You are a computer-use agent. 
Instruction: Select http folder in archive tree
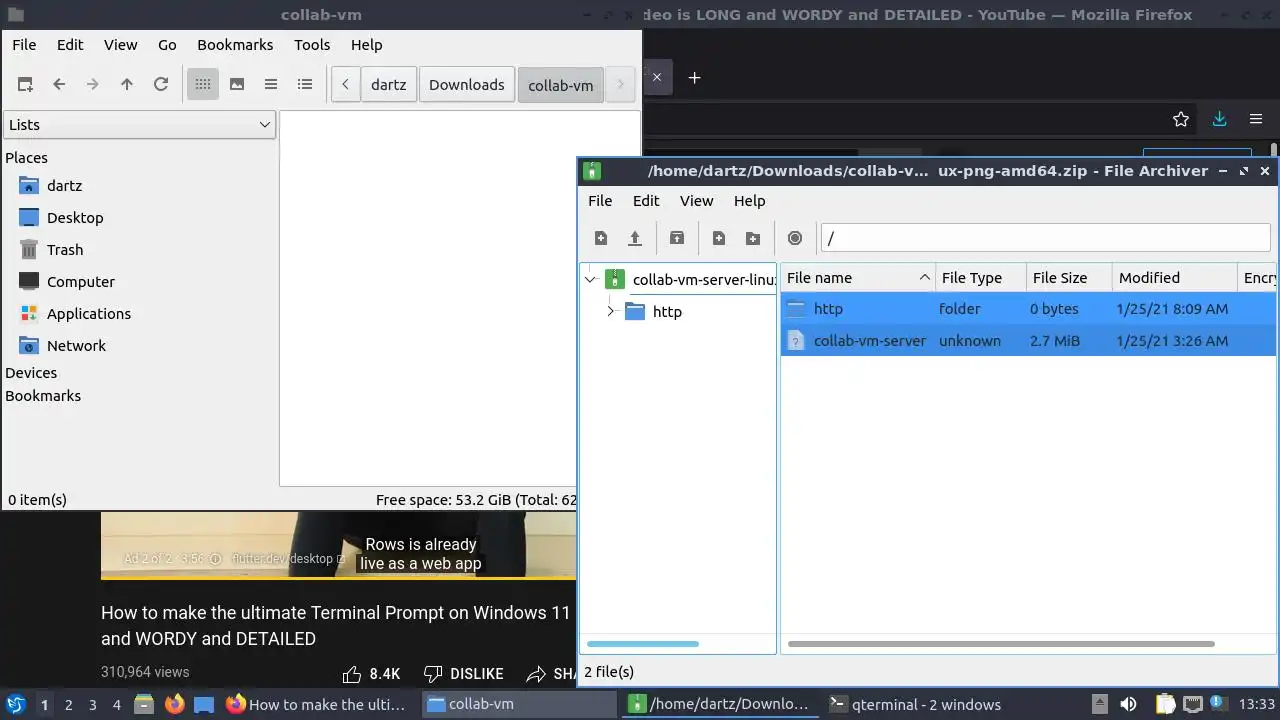667,312
